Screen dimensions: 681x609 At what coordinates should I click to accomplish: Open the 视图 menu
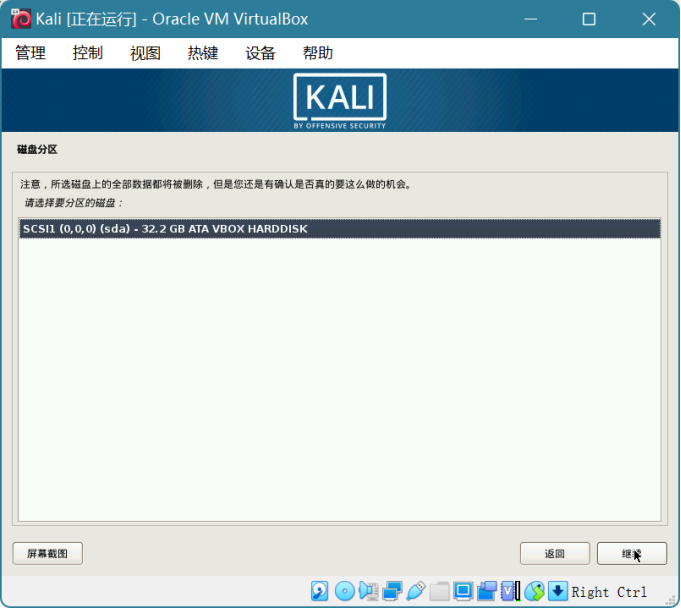point(145,53)
